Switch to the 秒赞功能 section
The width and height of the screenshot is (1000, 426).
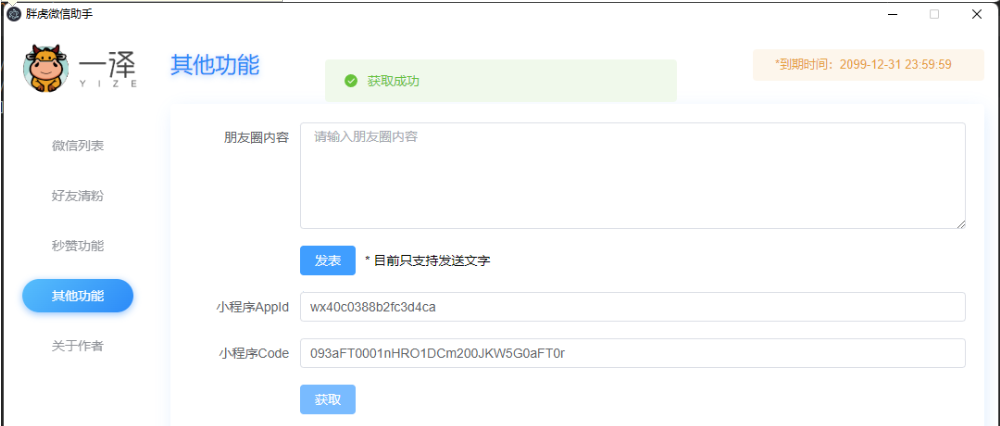pos(77,246)
